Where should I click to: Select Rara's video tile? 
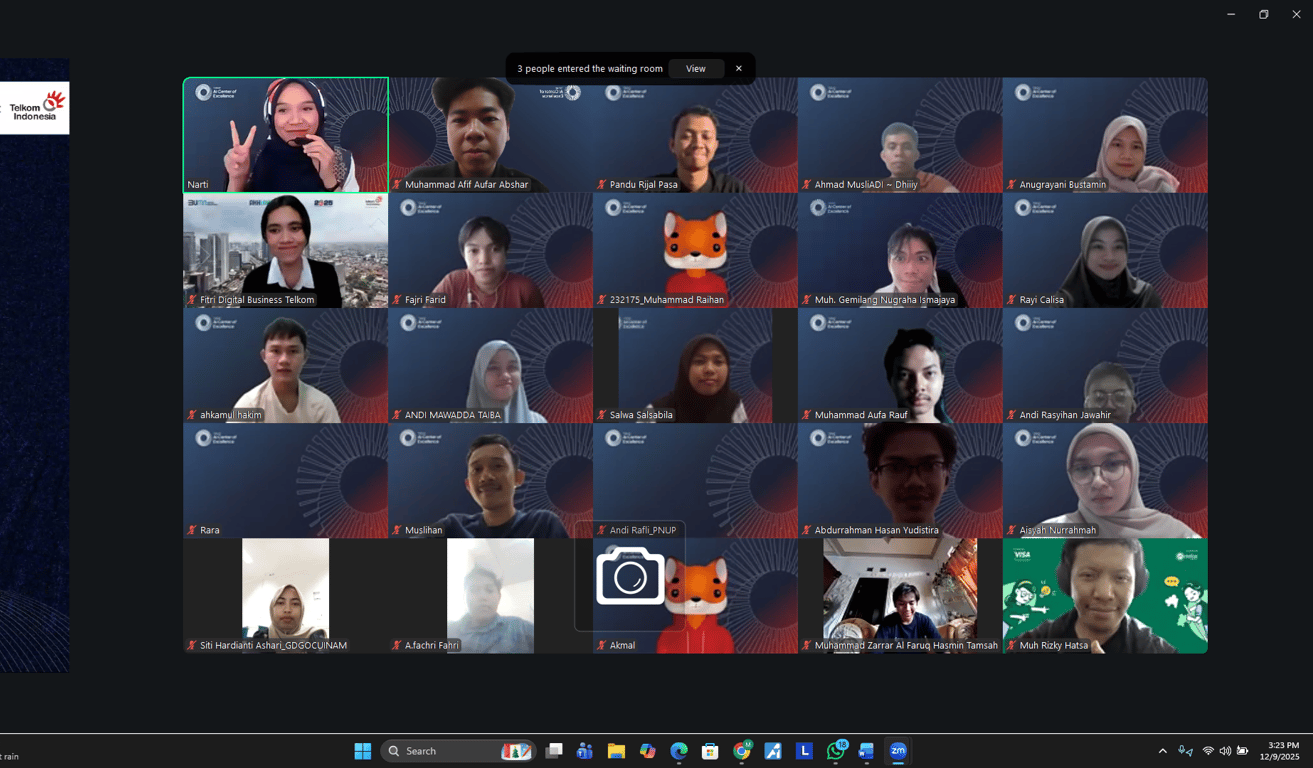(x=285, y=480)
